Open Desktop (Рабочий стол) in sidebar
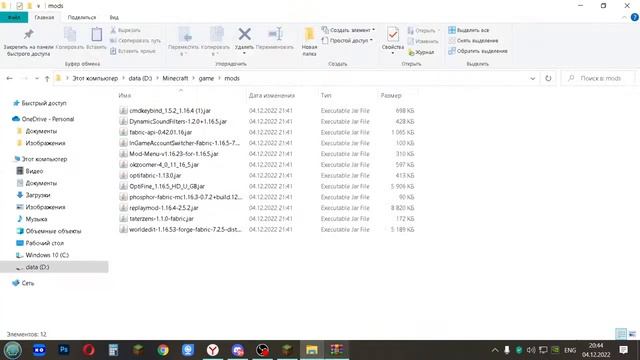 (x=44, y=243)
